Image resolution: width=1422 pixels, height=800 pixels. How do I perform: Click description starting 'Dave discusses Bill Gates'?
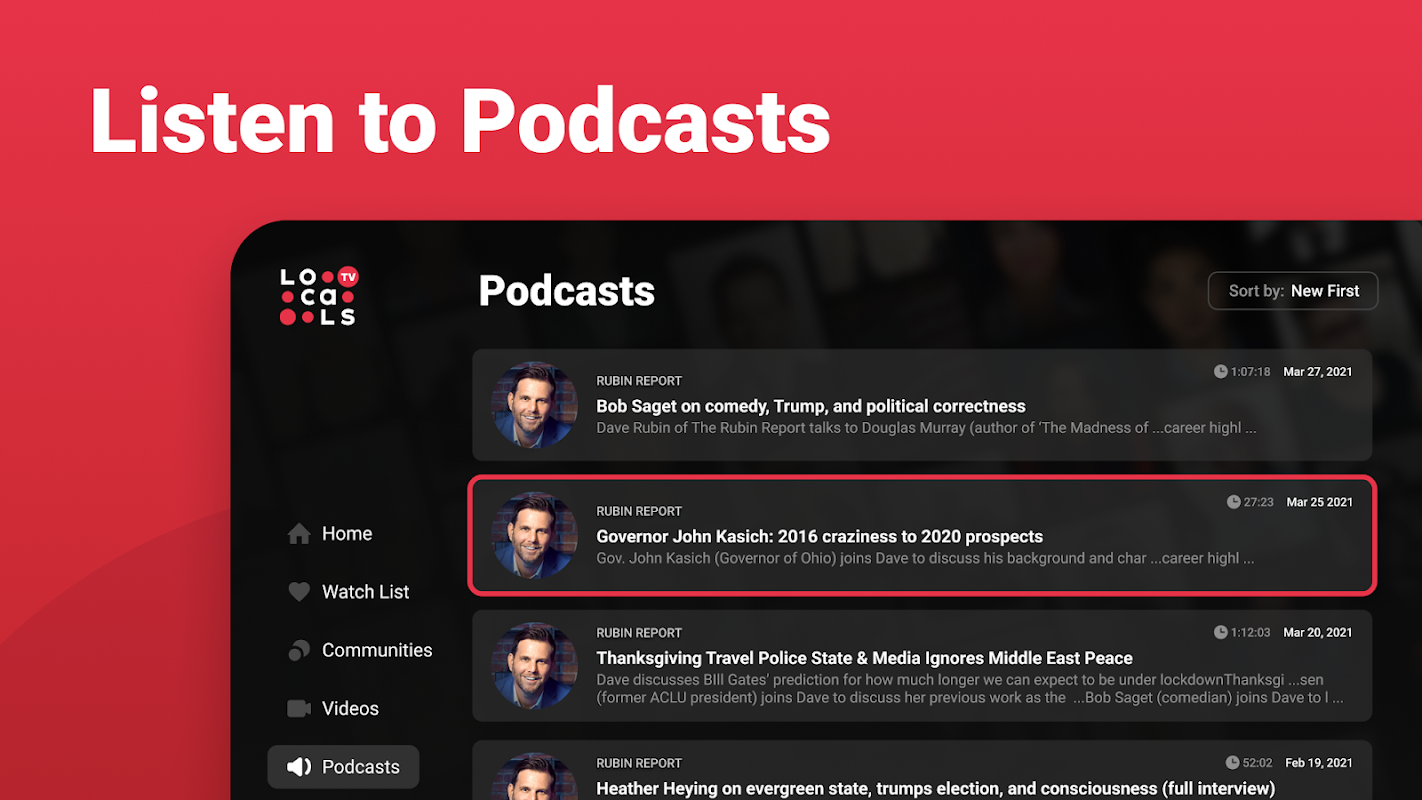(970, 688)
